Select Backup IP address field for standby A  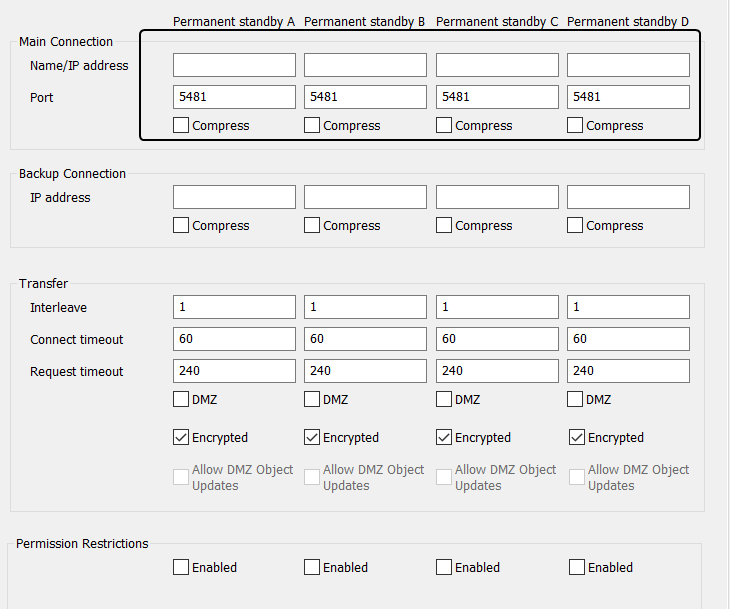tap(234, 197)
